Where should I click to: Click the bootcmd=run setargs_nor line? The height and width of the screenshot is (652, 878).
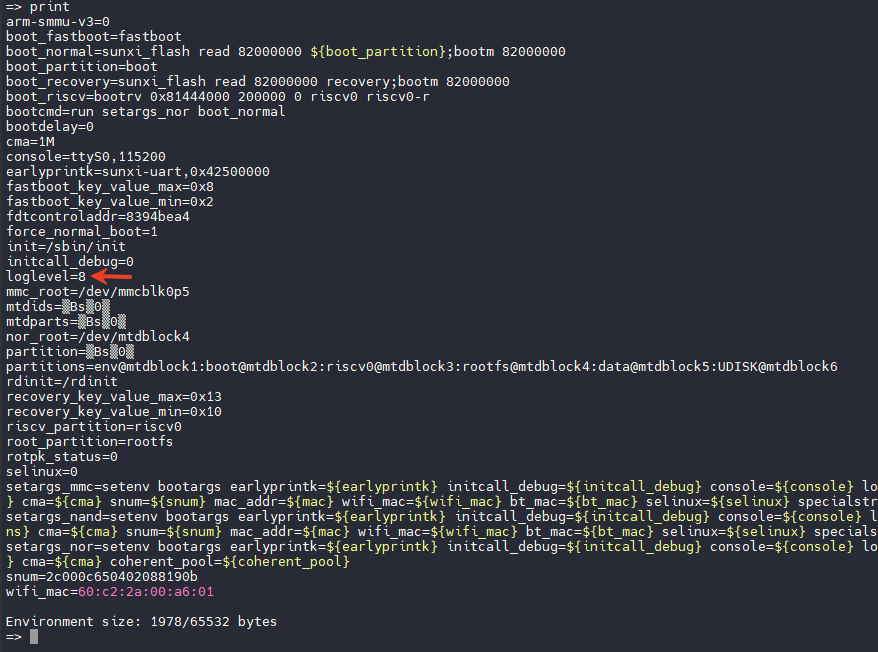(x=146, y=111)
